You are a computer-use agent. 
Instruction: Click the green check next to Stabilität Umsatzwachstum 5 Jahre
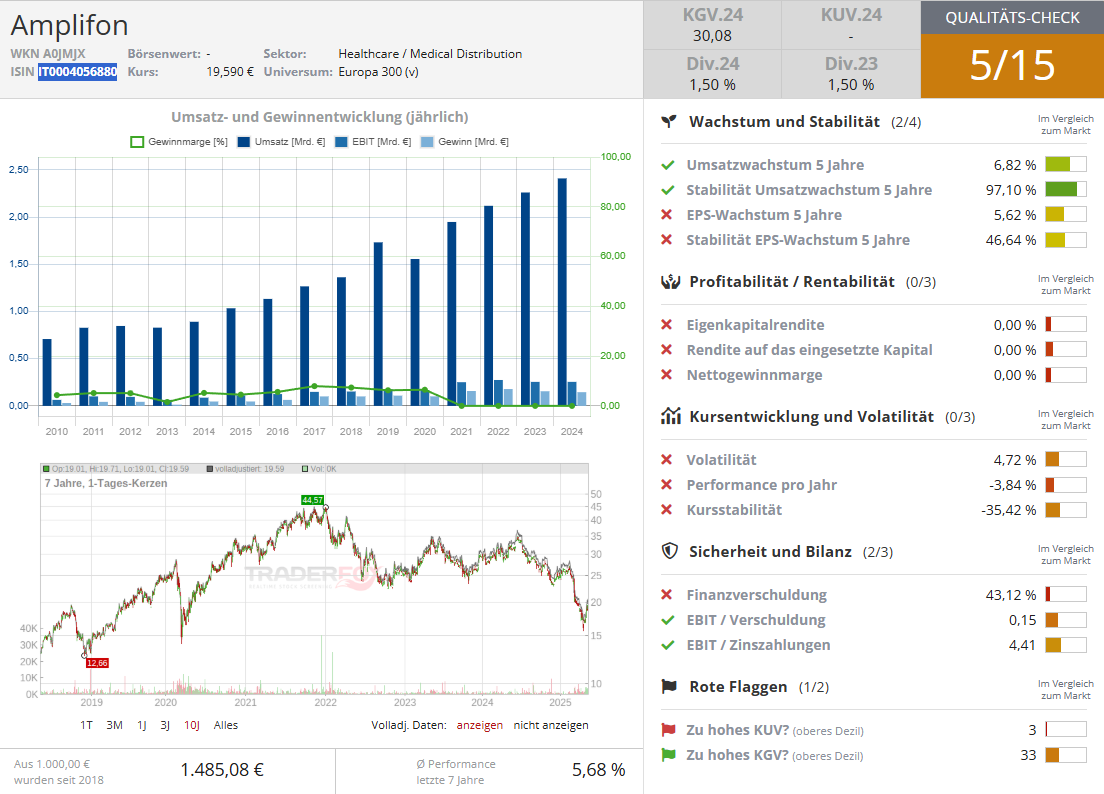click(667, 190)
